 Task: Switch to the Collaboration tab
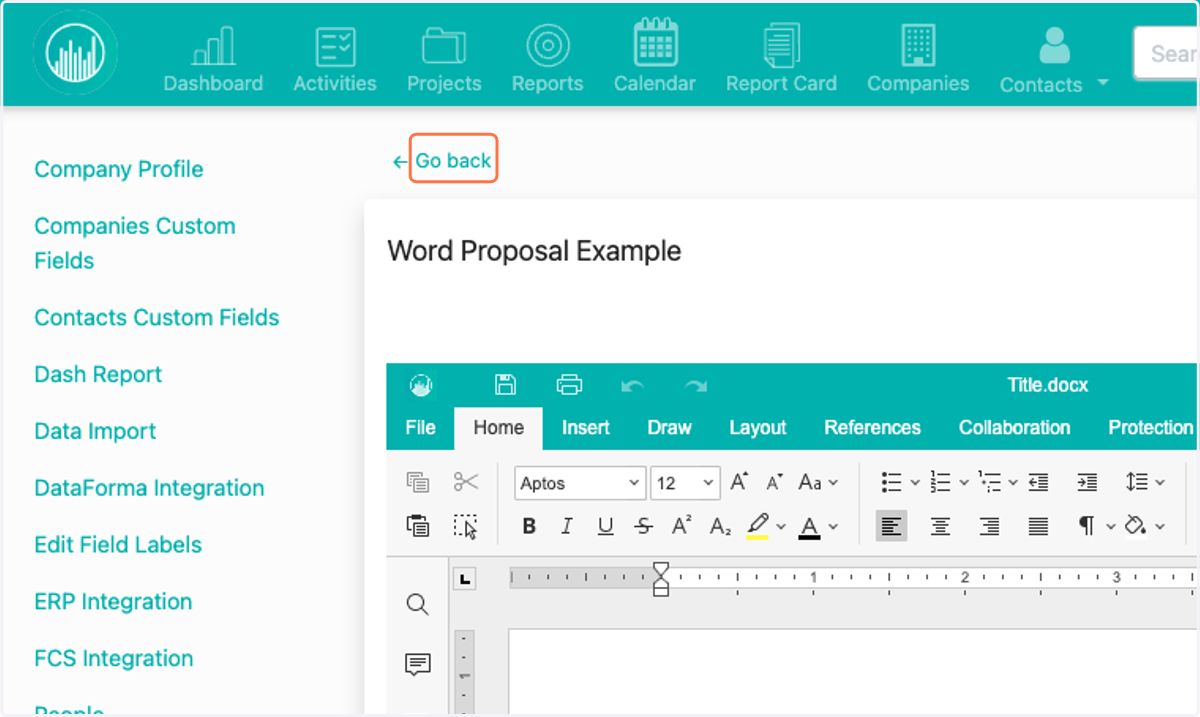pyautogui.click(x=1014, y=428)
